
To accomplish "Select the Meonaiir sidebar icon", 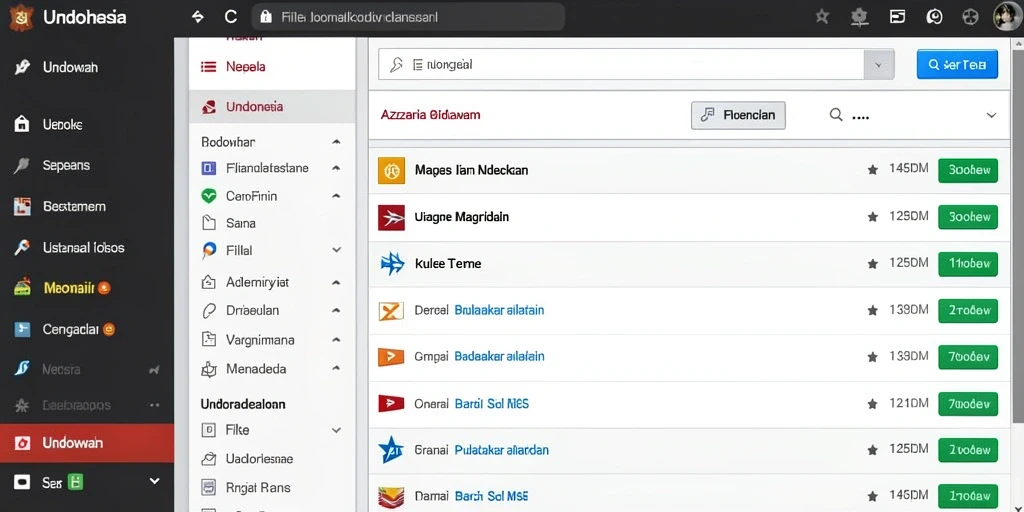I will tap(22, 287).
